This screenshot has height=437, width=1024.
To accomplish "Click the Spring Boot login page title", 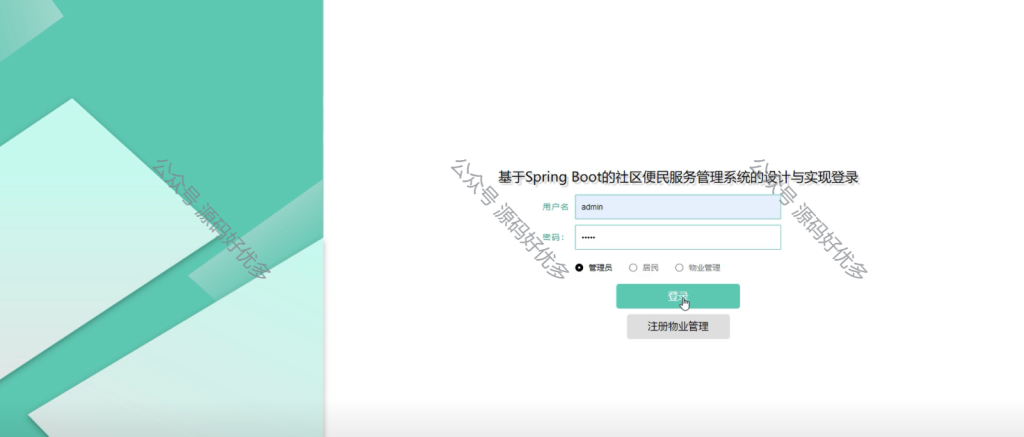I will coord(678,177).
